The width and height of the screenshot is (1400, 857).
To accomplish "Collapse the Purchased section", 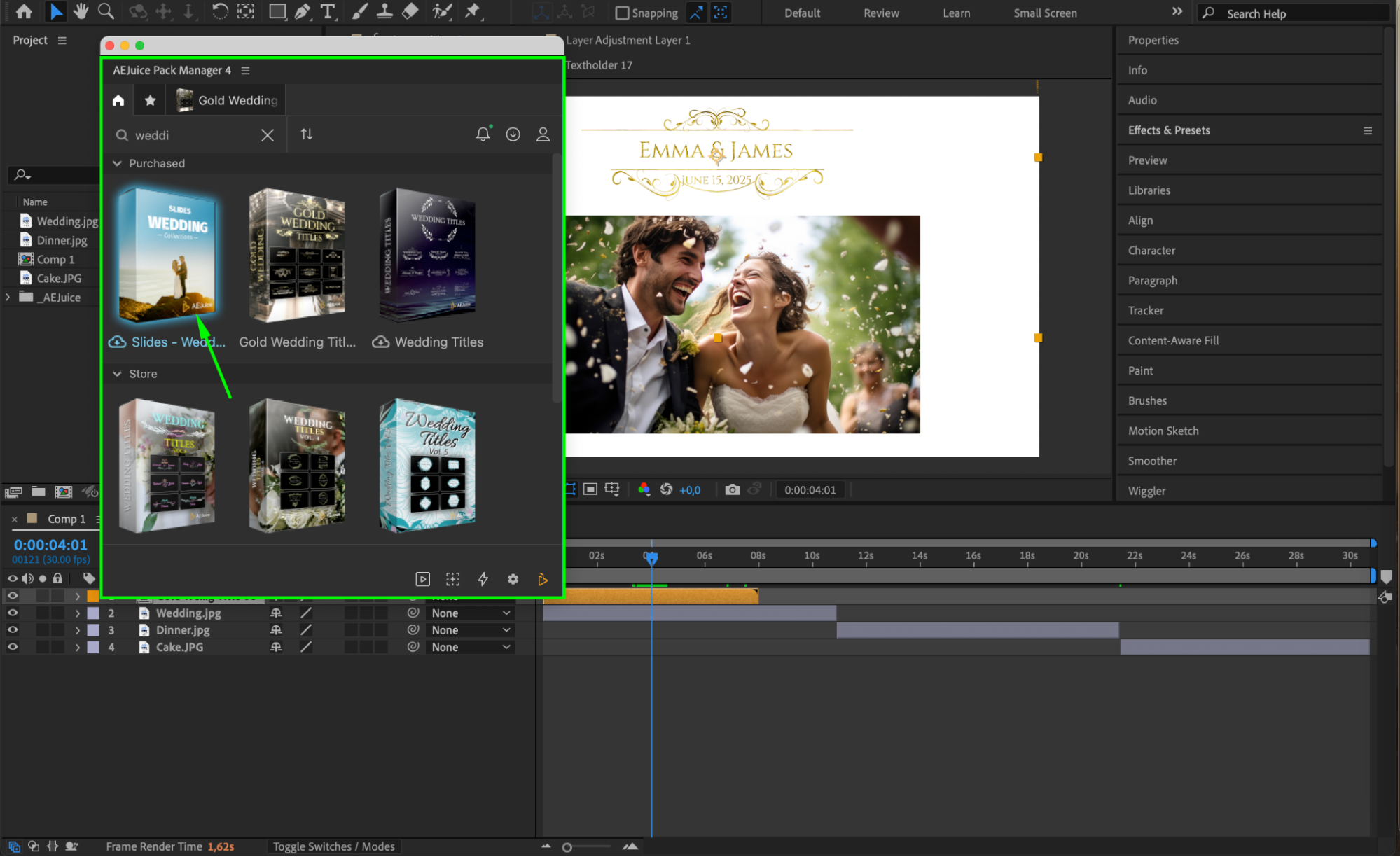I will pyautogui.click(x=118, y=163).
